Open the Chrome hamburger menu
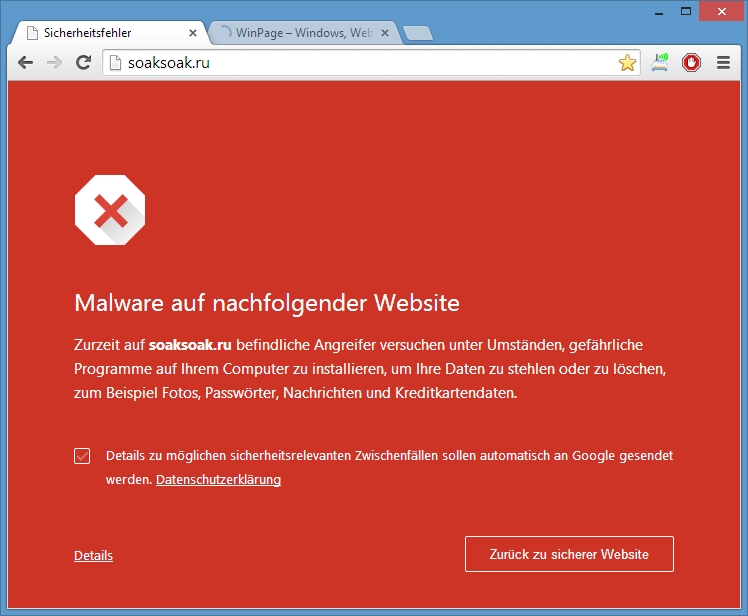 point(723,63)
